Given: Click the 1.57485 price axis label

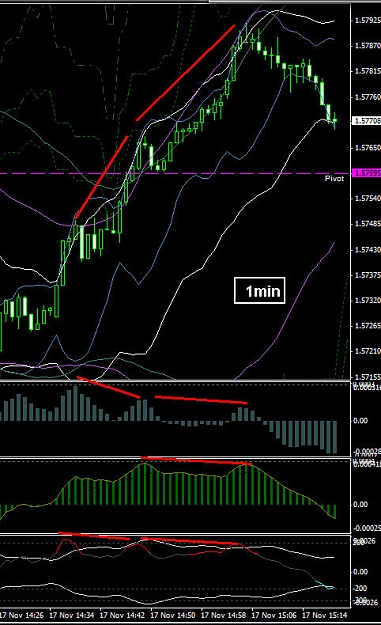Looking at the screenshot, I should (367, 224).
